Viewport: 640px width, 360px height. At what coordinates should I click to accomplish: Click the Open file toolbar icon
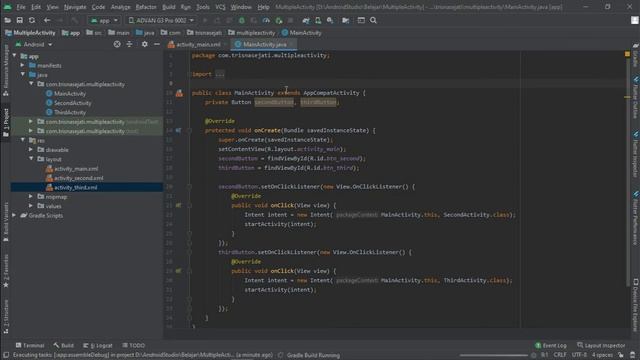pos(7,20)
